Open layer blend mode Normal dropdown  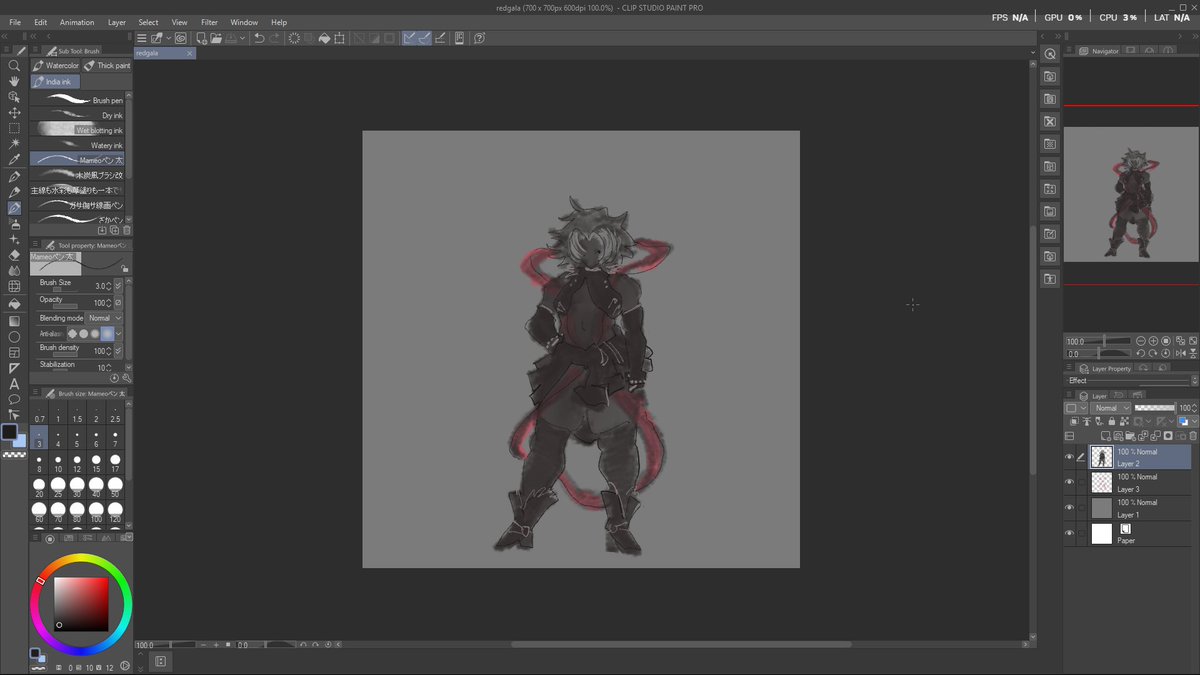tap(1111, 408)
